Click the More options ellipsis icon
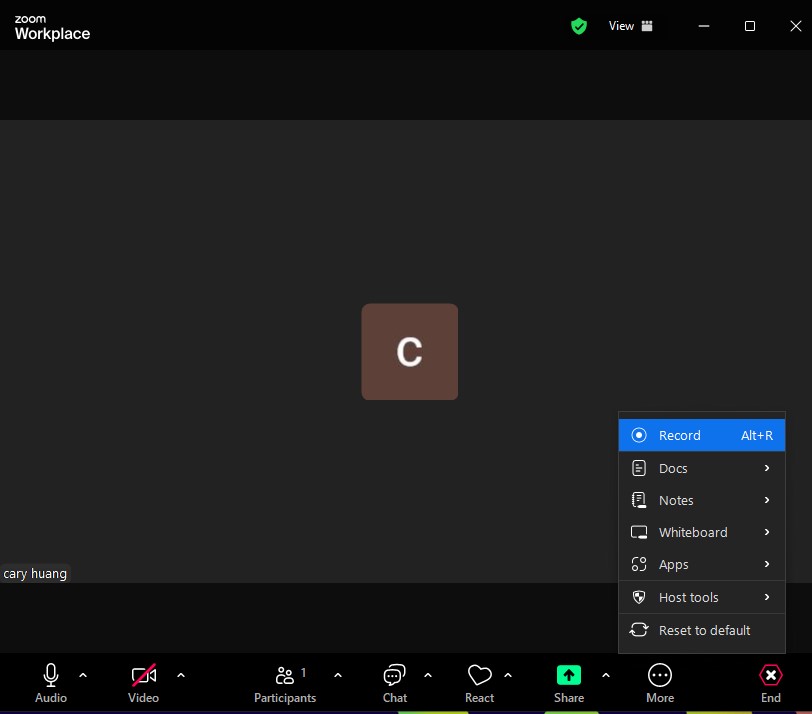812x714 pixels. pyautogui.click(x=660, y=675)
